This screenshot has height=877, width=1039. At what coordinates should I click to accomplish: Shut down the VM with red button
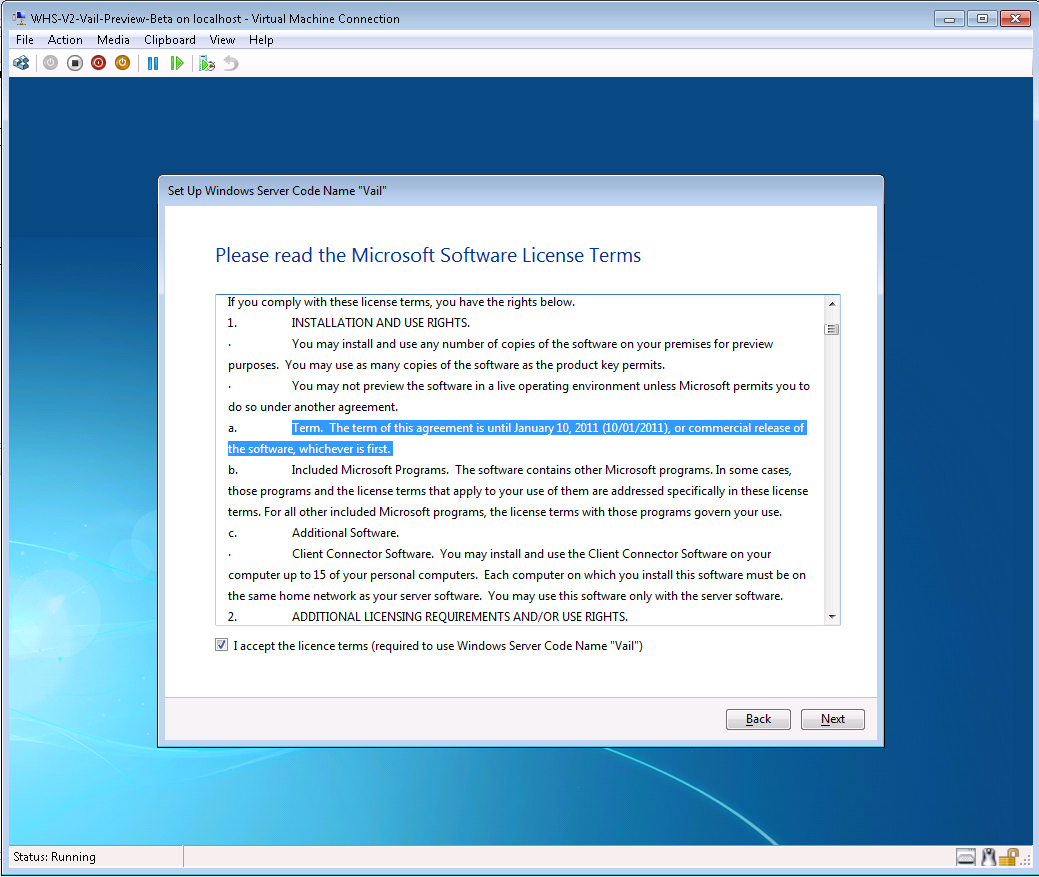(x=99, y=63)
